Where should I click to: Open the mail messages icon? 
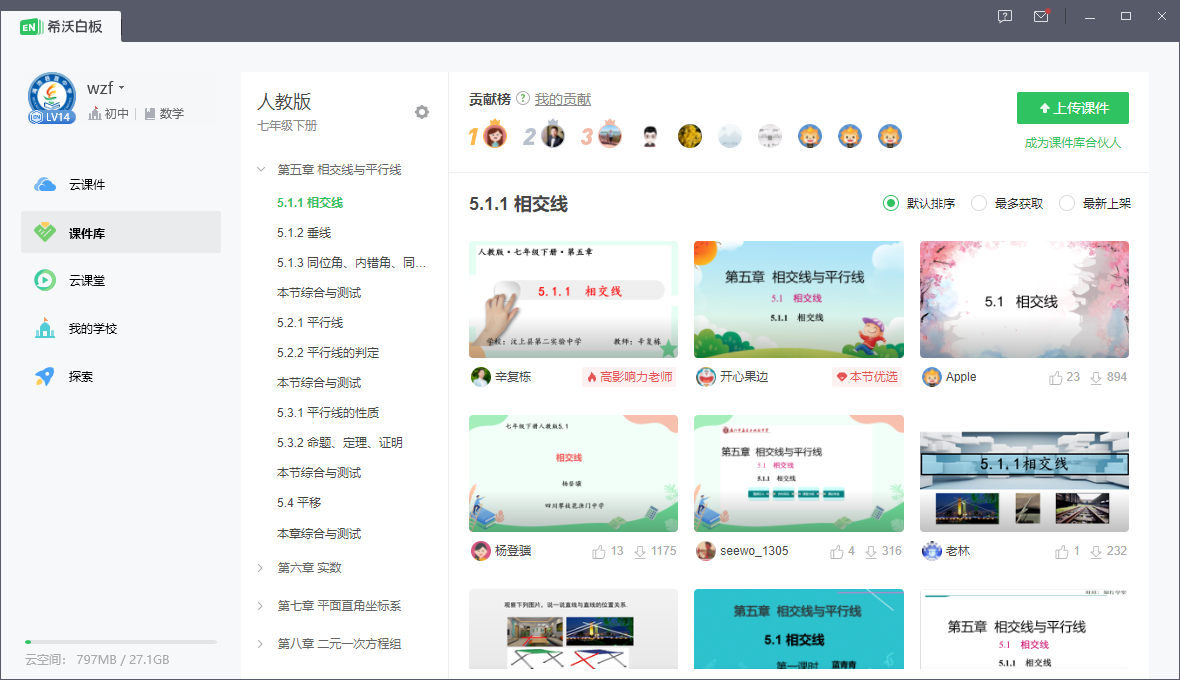click(x=1041, y=16)
